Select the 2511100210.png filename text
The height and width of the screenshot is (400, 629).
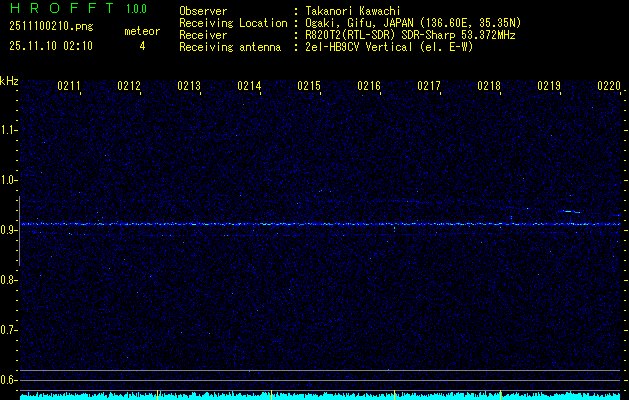pyautogui.click(x=50, y=27)
